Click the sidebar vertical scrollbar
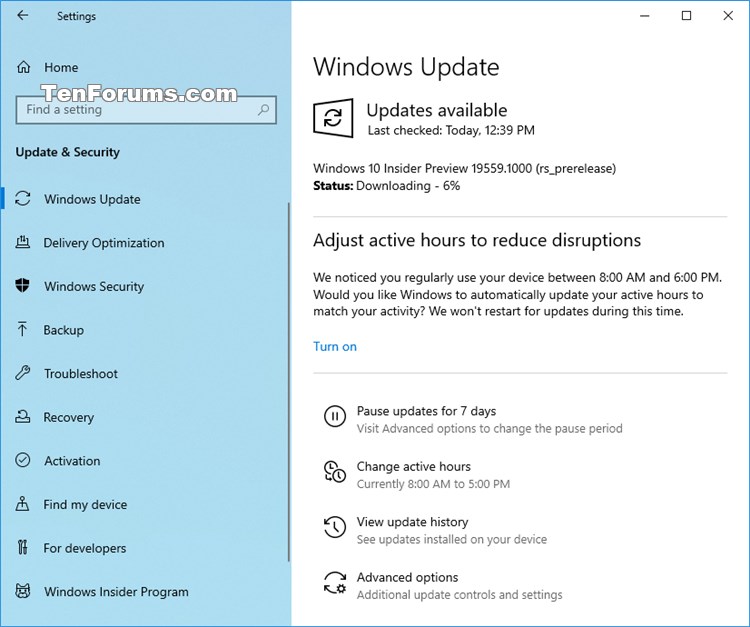Screen dimensions: 750x627 pos(288,382)
